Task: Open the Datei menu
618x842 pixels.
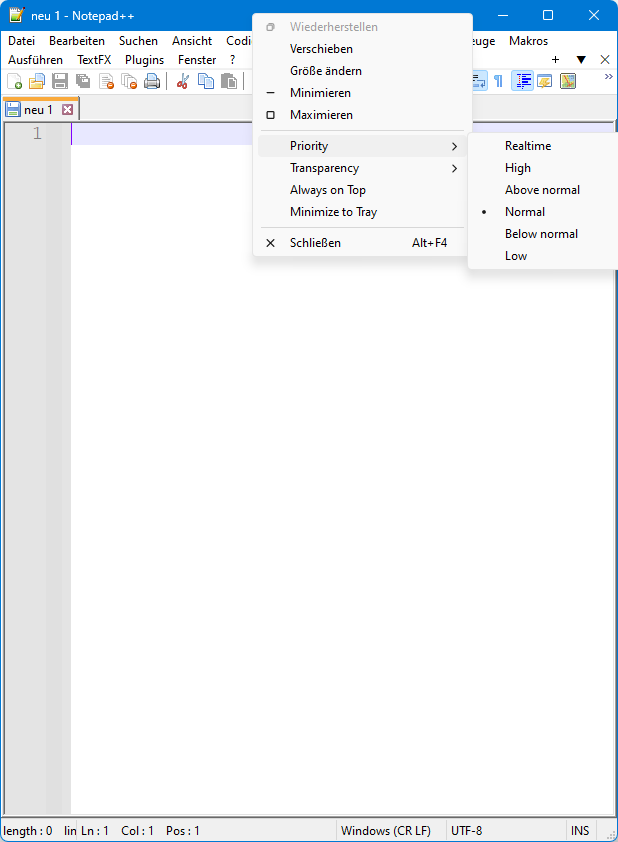Action: tap(21, 41)
